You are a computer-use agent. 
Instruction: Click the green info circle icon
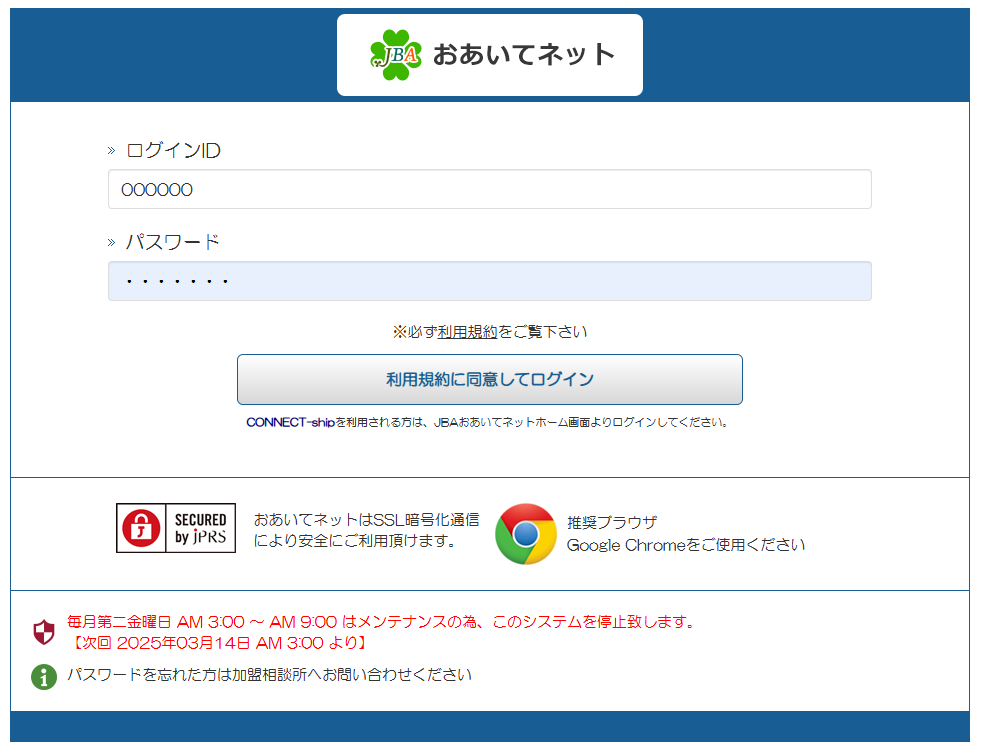click(x=44, y=676)
